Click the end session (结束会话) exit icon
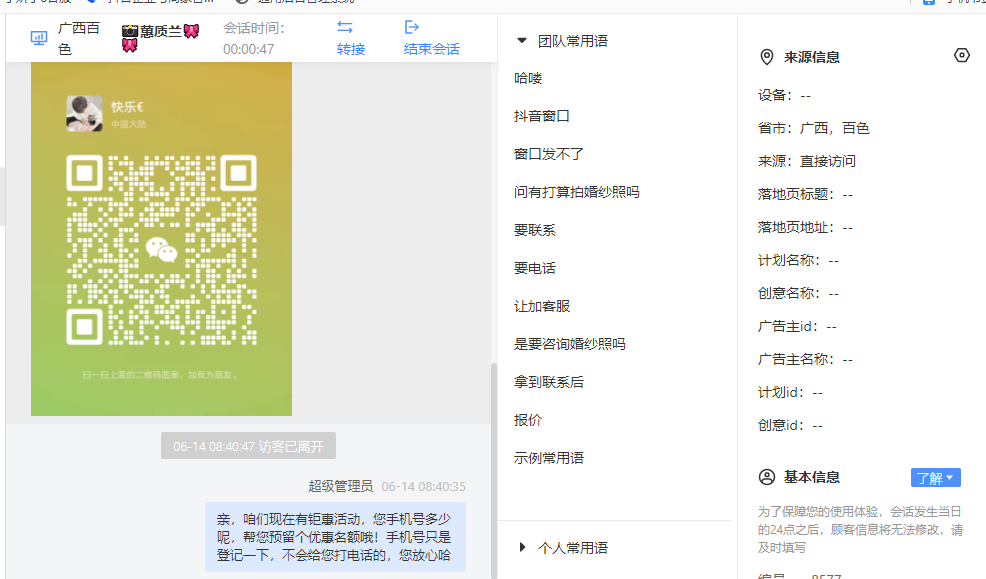Screen dimensions: 986x579 (411, 27)
